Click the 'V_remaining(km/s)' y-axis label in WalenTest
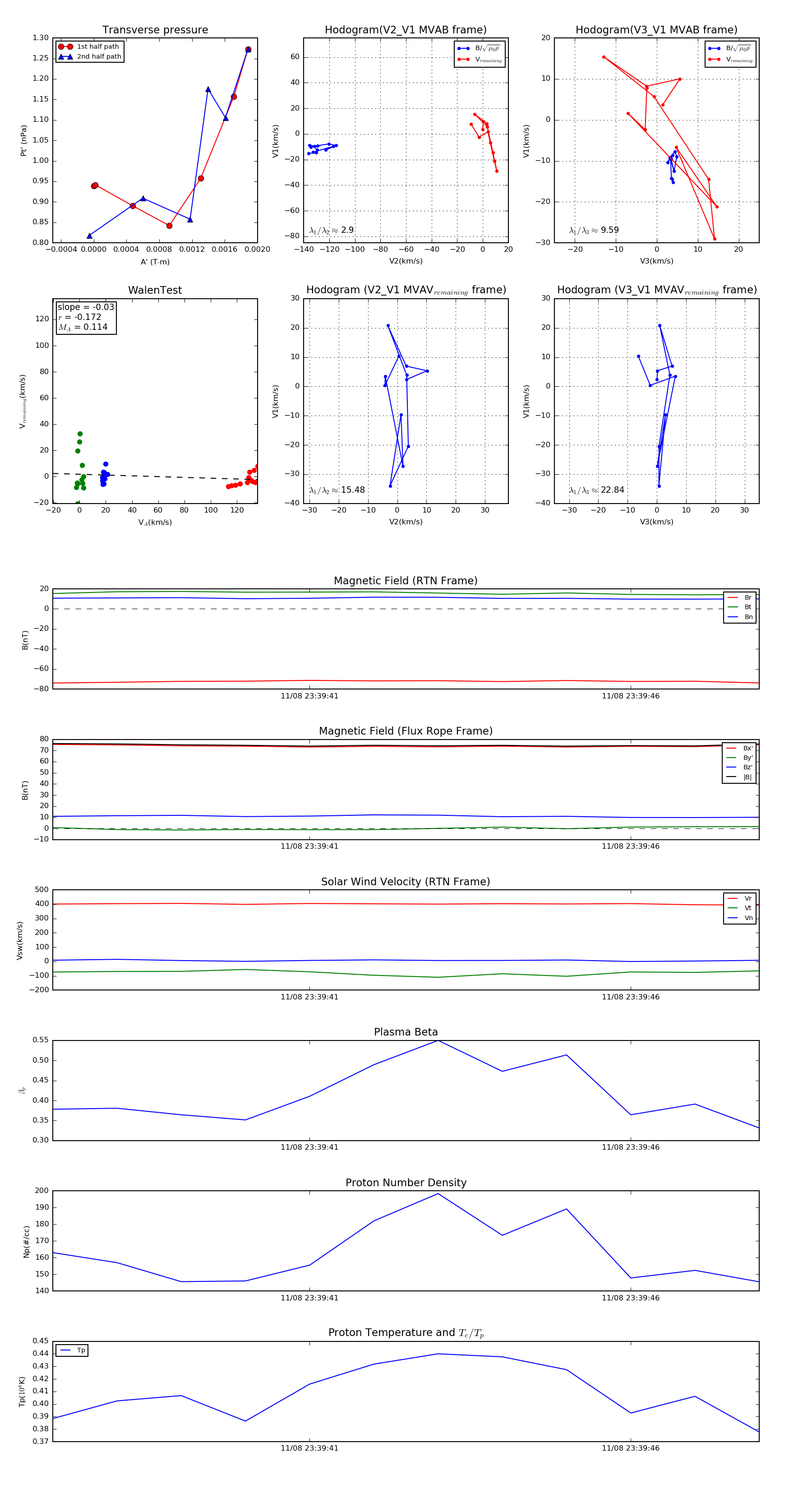This screenshot has width=812, height=1489. pyautogui.click(x=23, y=401)
